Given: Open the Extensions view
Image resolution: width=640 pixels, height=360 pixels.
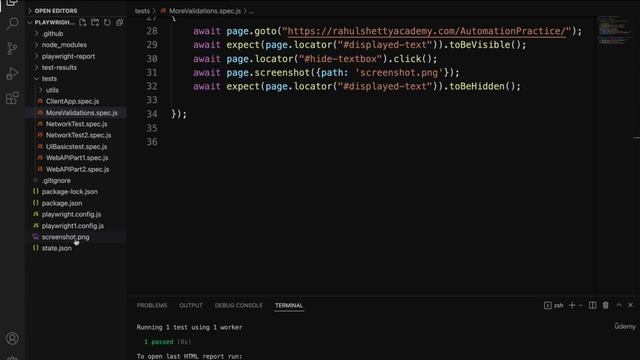Looking at the screenshot, I should click(x=12, y=98).
